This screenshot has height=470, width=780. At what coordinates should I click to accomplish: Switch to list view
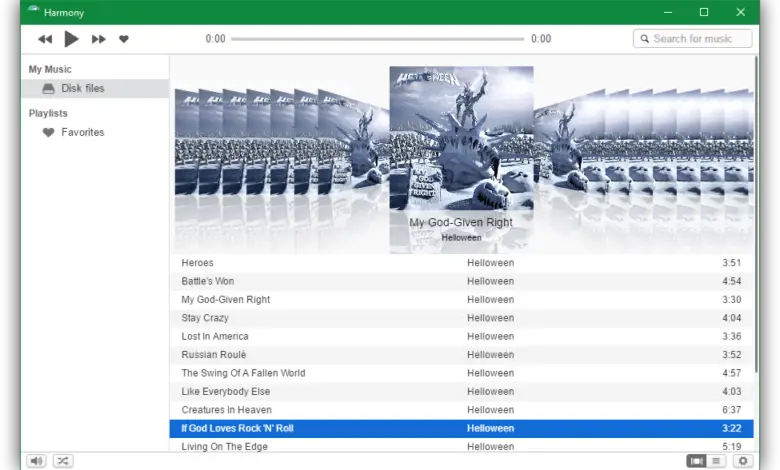[x=716, y=461]
